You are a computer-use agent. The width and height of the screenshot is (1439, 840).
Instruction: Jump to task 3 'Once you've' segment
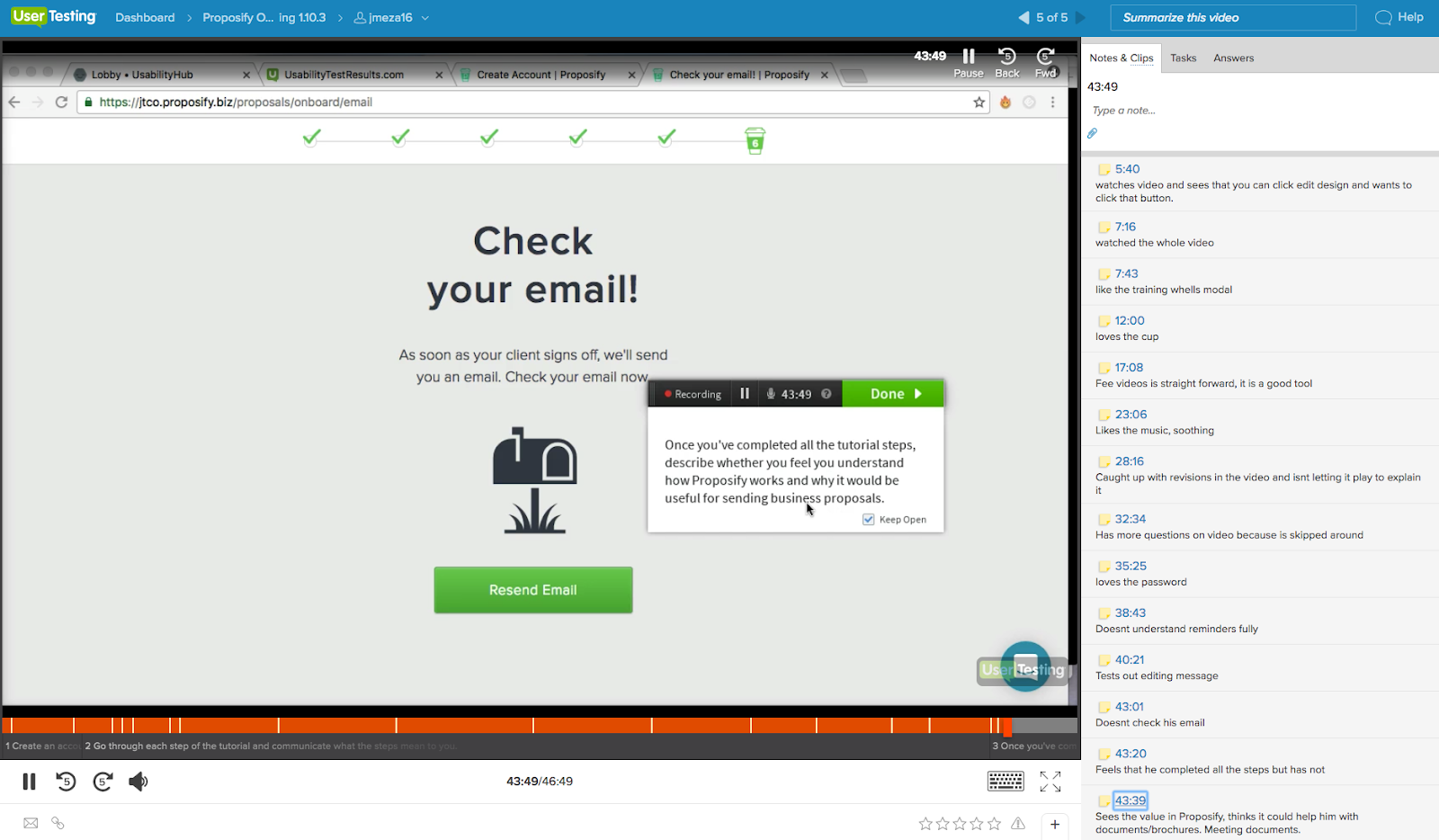pyautogui.click(x=1033, y=746)
